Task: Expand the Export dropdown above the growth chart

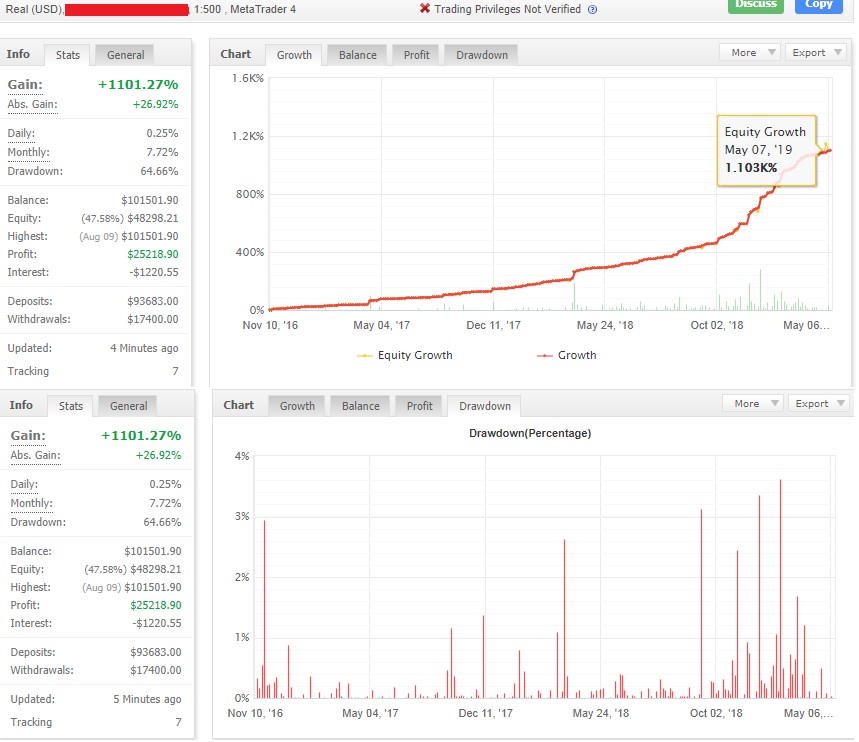Action: point(816,53)
